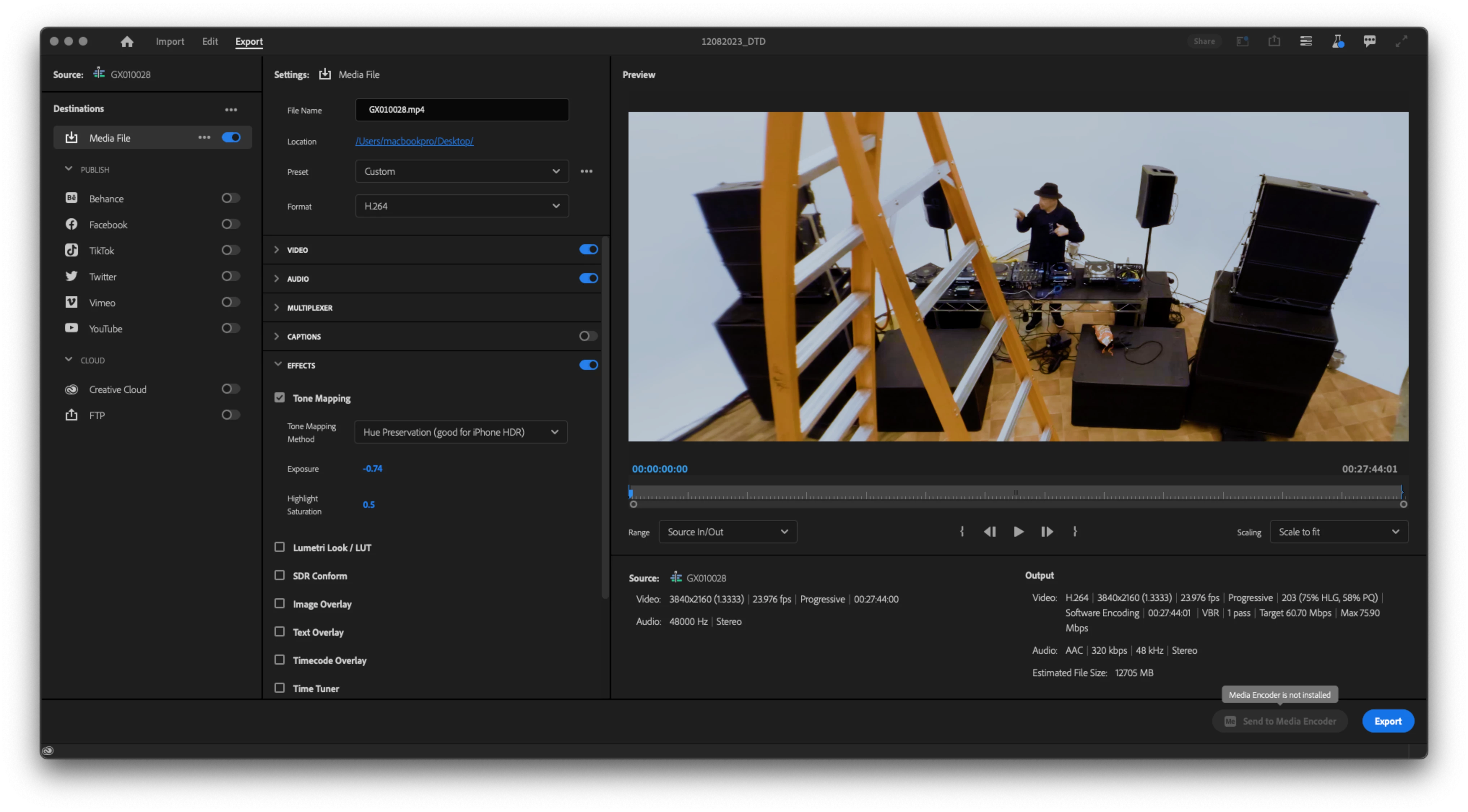The image size is (1468, 812).
Task: Check the Lumetri Look / LUT checkbox
Action: 279,547
